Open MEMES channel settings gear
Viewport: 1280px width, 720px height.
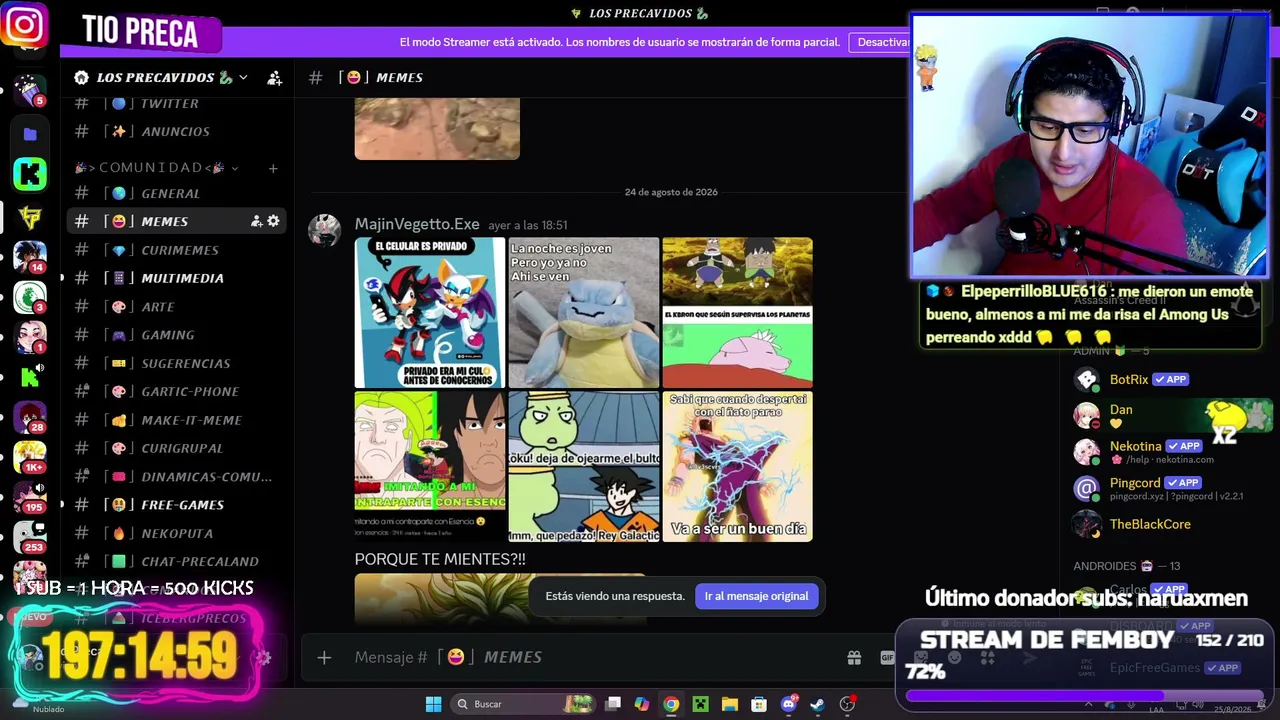(x=273, y=221)
